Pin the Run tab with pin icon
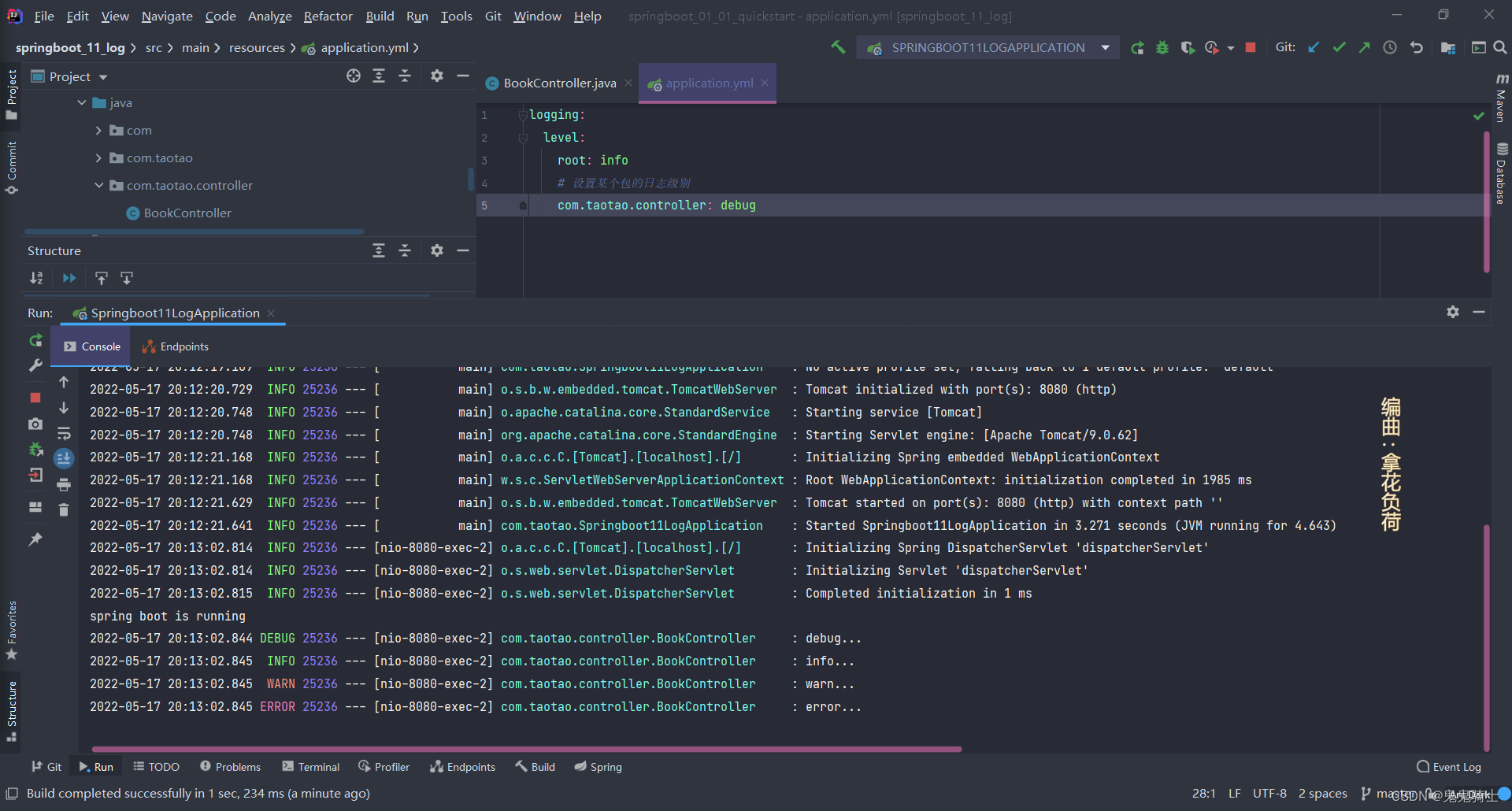This screenshot has width=1512, height=811. [35, 539]
